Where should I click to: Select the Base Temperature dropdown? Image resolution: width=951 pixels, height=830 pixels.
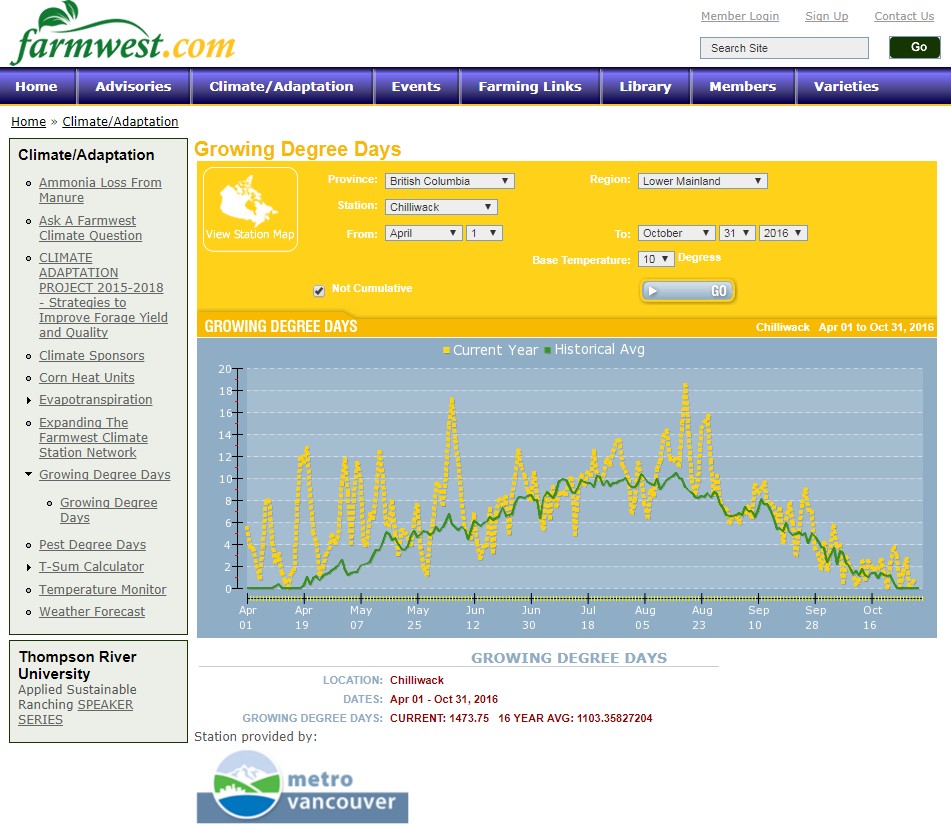point(655,259)
